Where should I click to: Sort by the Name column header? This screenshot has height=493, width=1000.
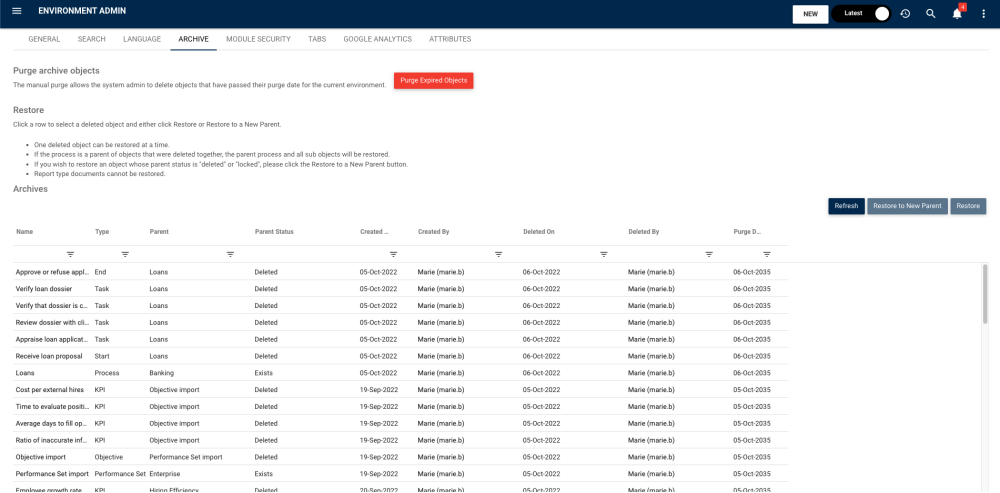pyautogui.click(x=24, y=232)
